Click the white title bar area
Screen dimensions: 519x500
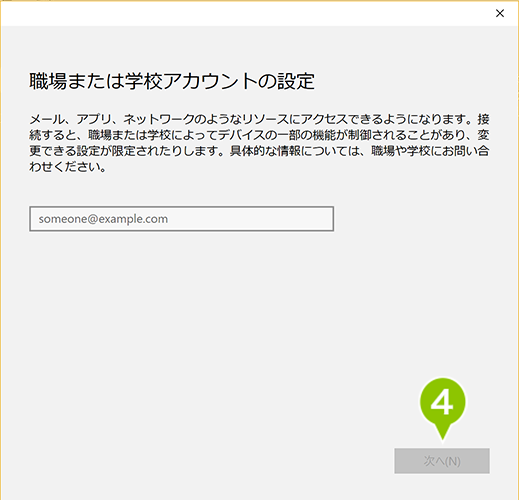[247, 13]
